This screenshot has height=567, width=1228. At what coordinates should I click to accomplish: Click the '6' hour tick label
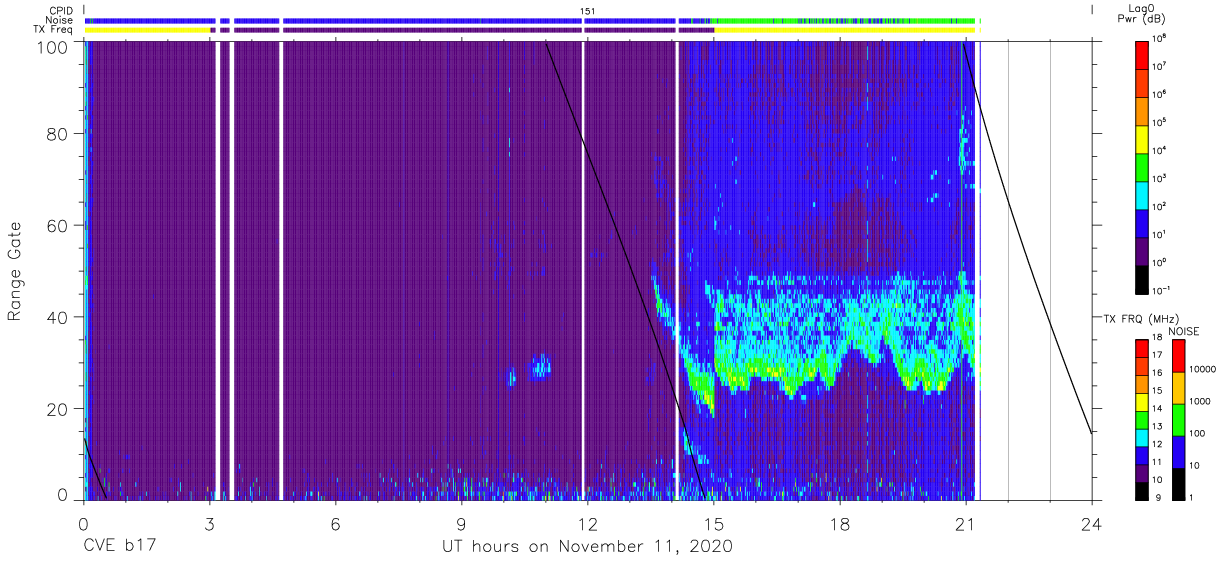[x=336, y=524]
